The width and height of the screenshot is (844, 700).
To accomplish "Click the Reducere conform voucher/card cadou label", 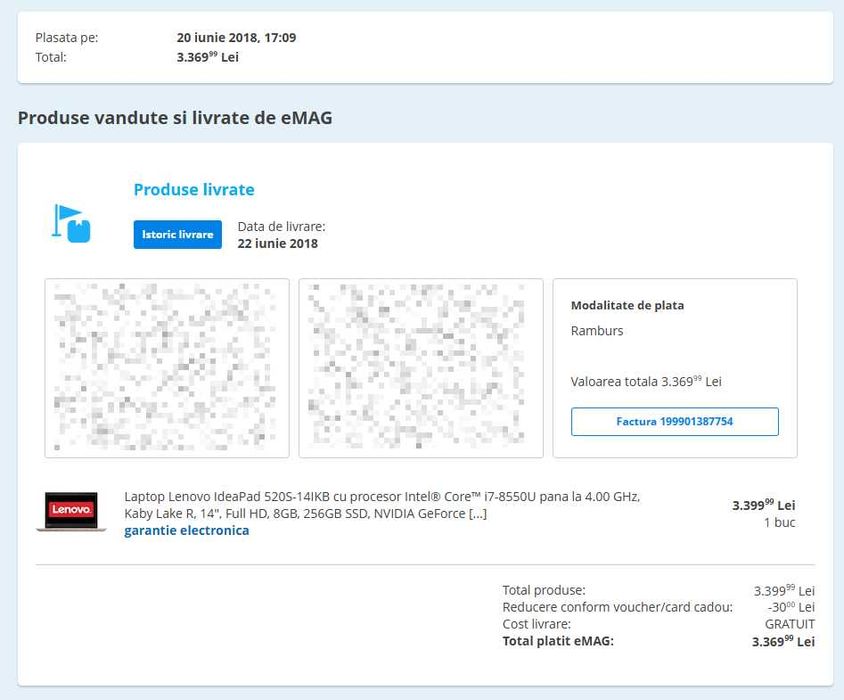I will (617, 607).
